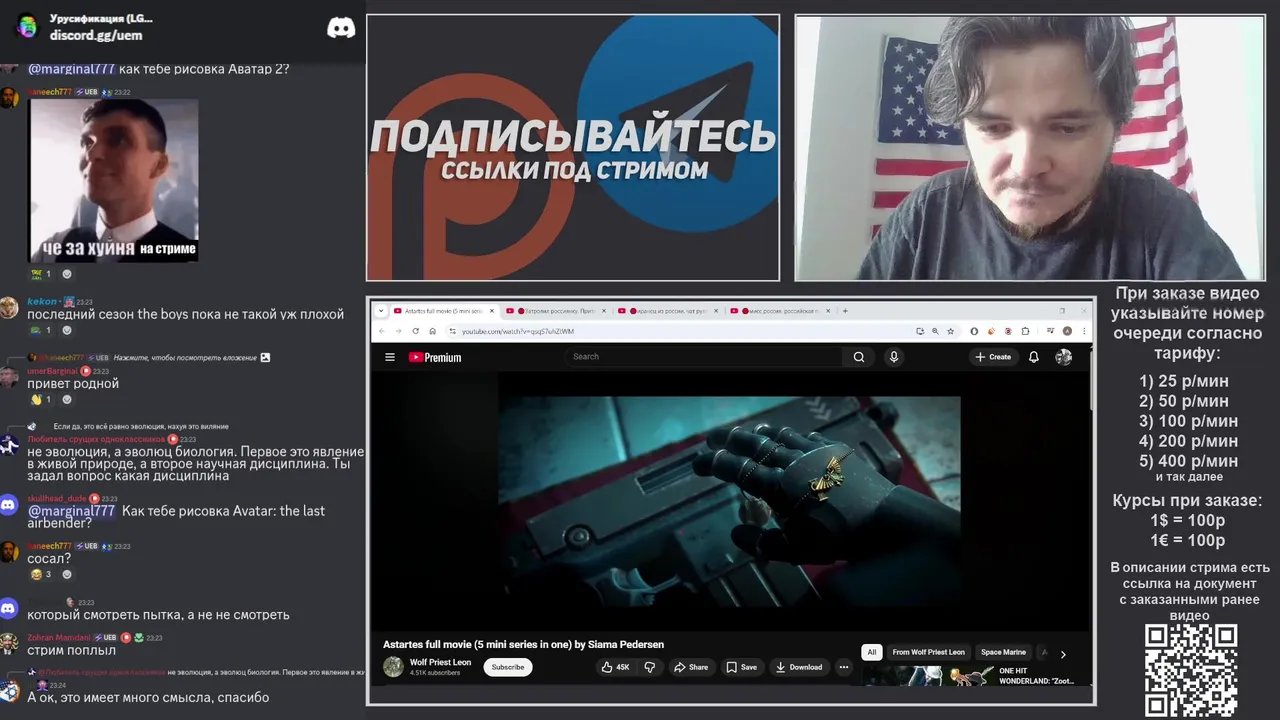Click the server icon beside discord.gg/uem
Screen dimensions: 1280x720
click(26, 26)
